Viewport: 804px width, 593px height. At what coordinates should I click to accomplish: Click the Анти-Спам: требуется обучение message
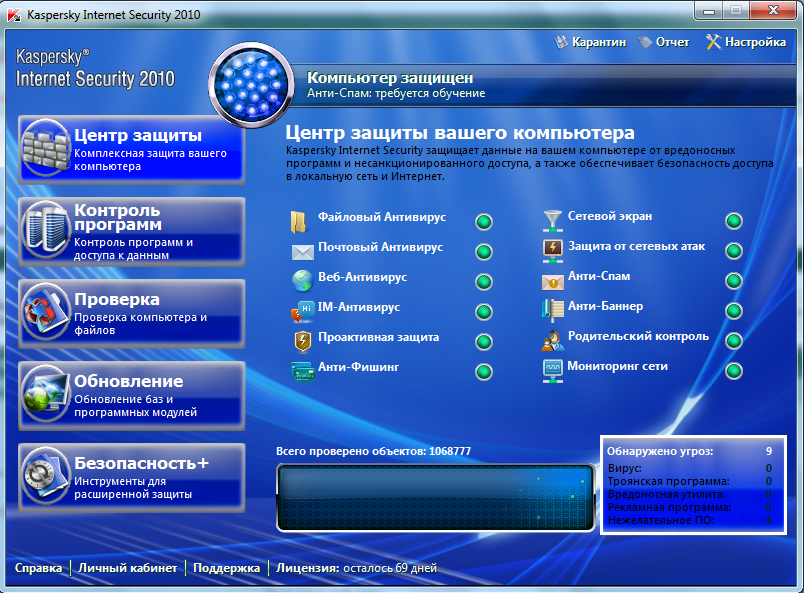(396, 93)
